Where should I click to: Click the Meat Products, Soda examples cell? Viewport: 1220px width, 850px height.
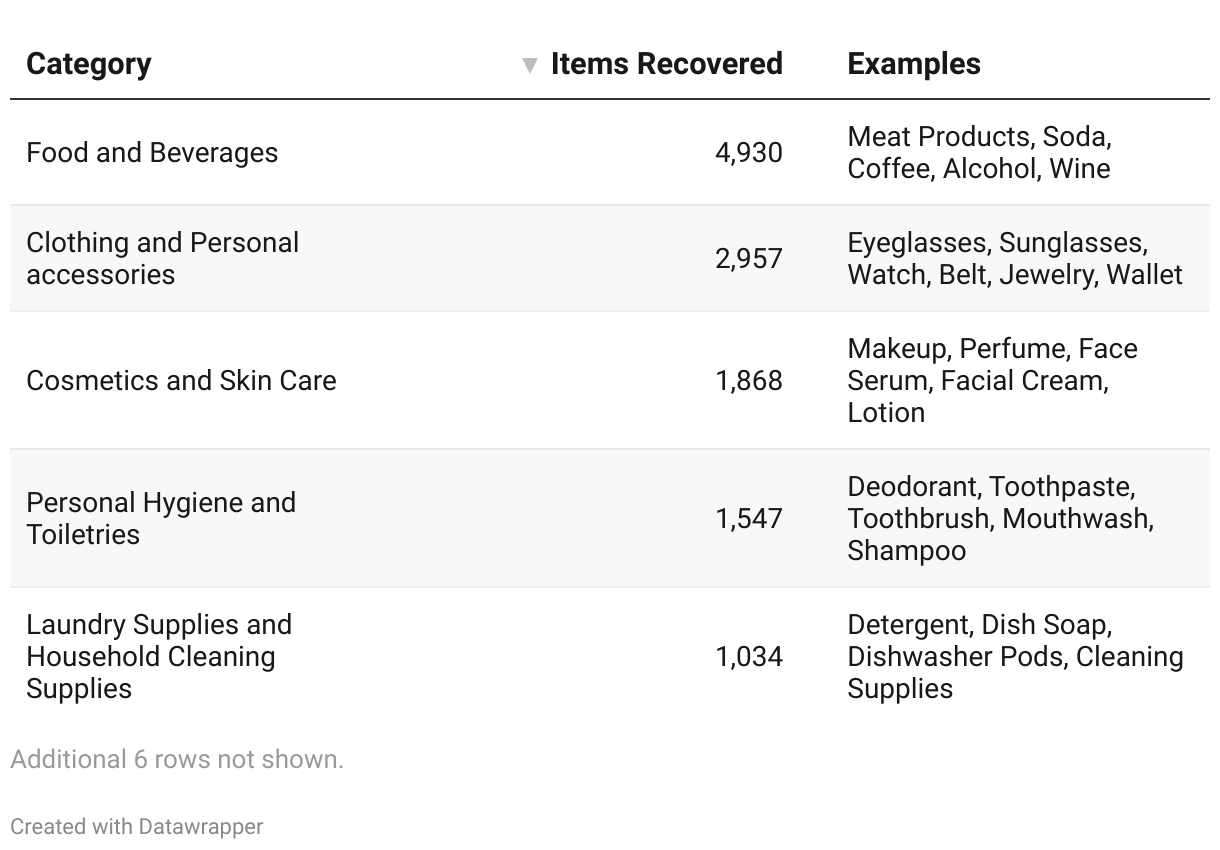[x=979, y=152]
